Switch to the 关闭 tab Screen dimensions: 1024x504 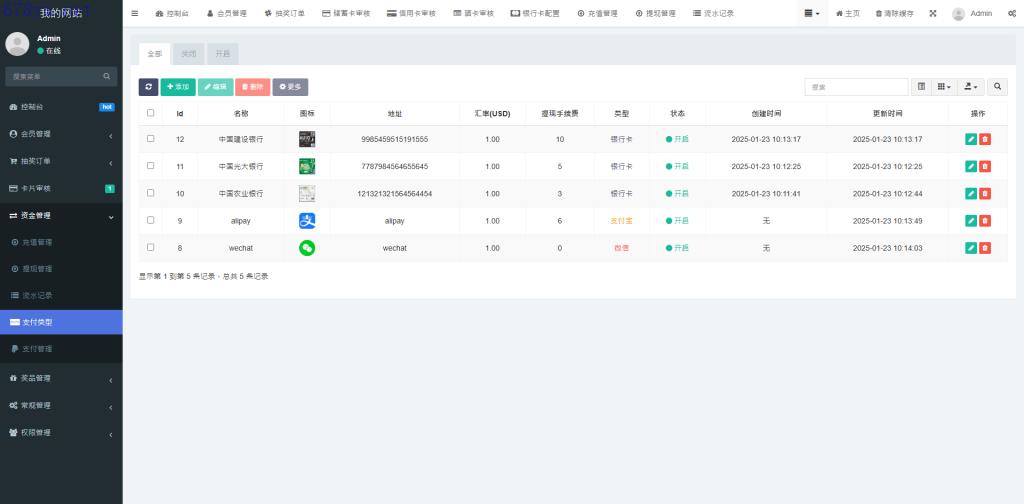[188, 54]
